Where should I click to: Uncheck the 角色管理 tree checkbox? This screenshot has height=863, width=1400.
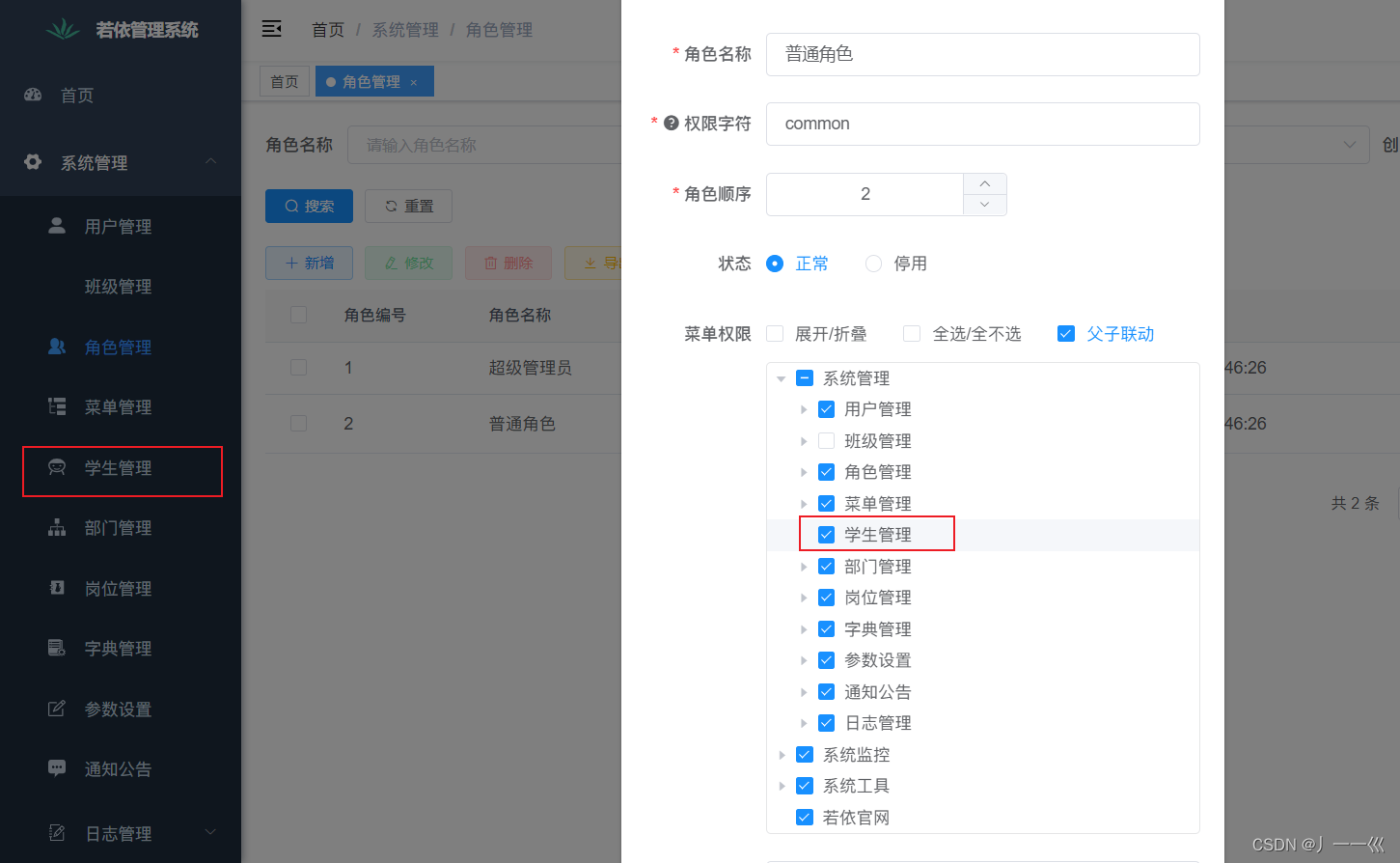click(x=826, y=472)
